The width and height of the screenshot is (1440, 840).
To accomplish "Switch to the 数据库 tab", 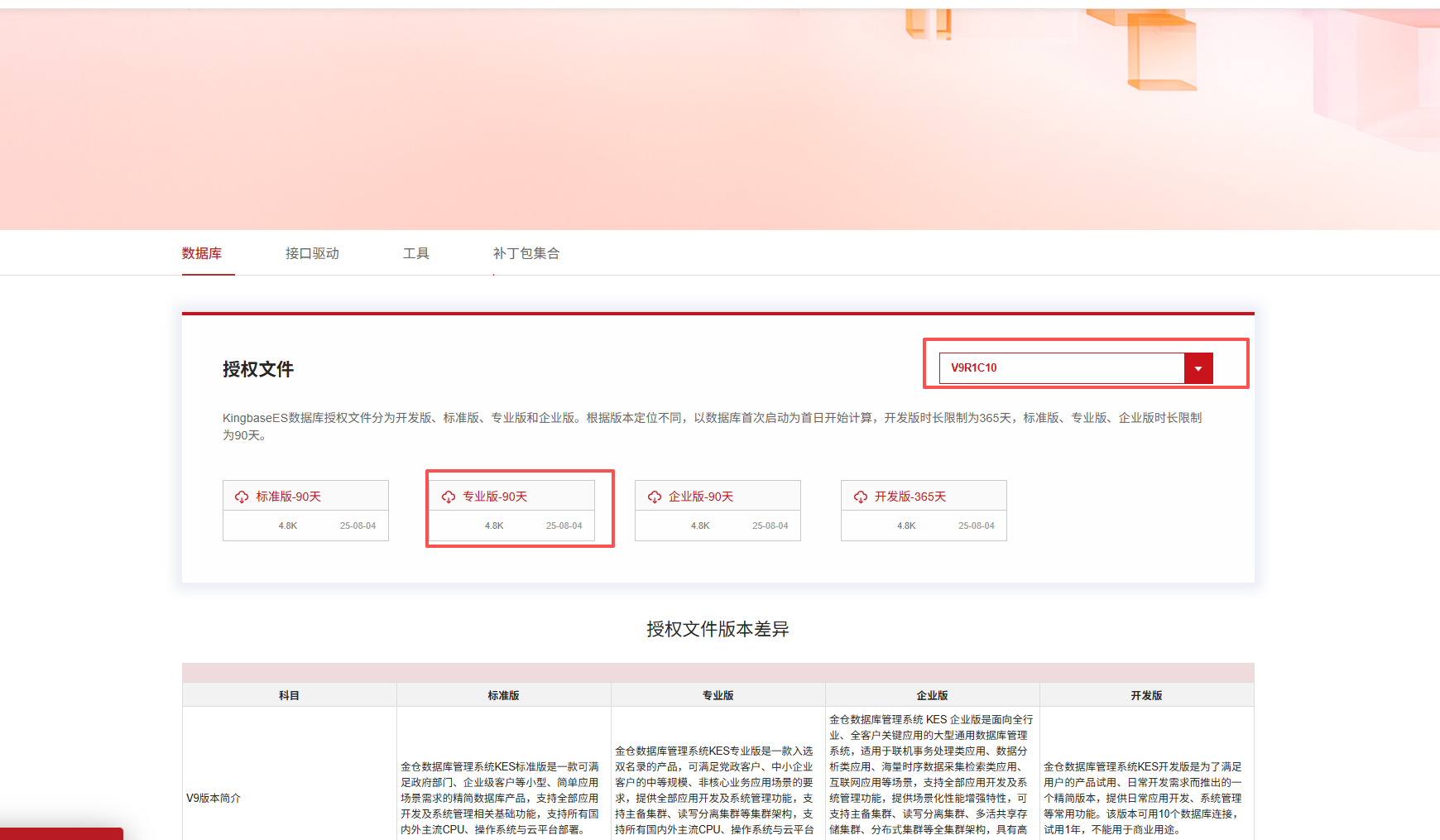I will coord(202,253).
